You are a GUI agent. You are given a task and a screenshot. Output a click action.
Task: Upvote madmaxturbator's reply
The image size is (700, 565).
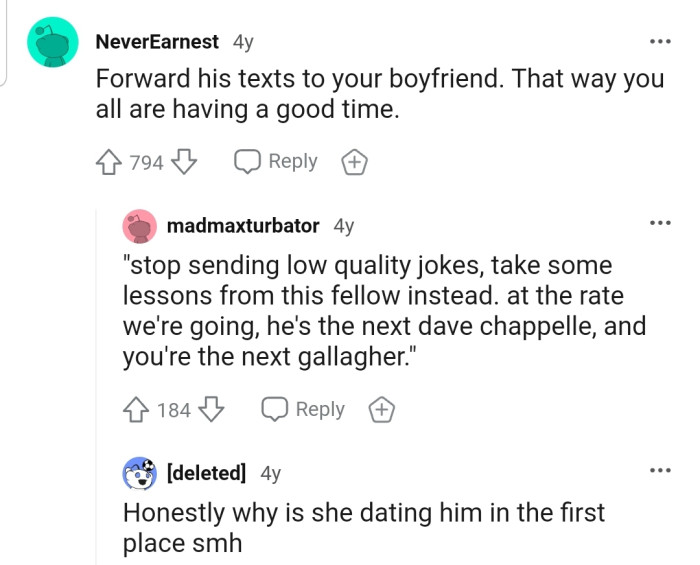[137, 409]
